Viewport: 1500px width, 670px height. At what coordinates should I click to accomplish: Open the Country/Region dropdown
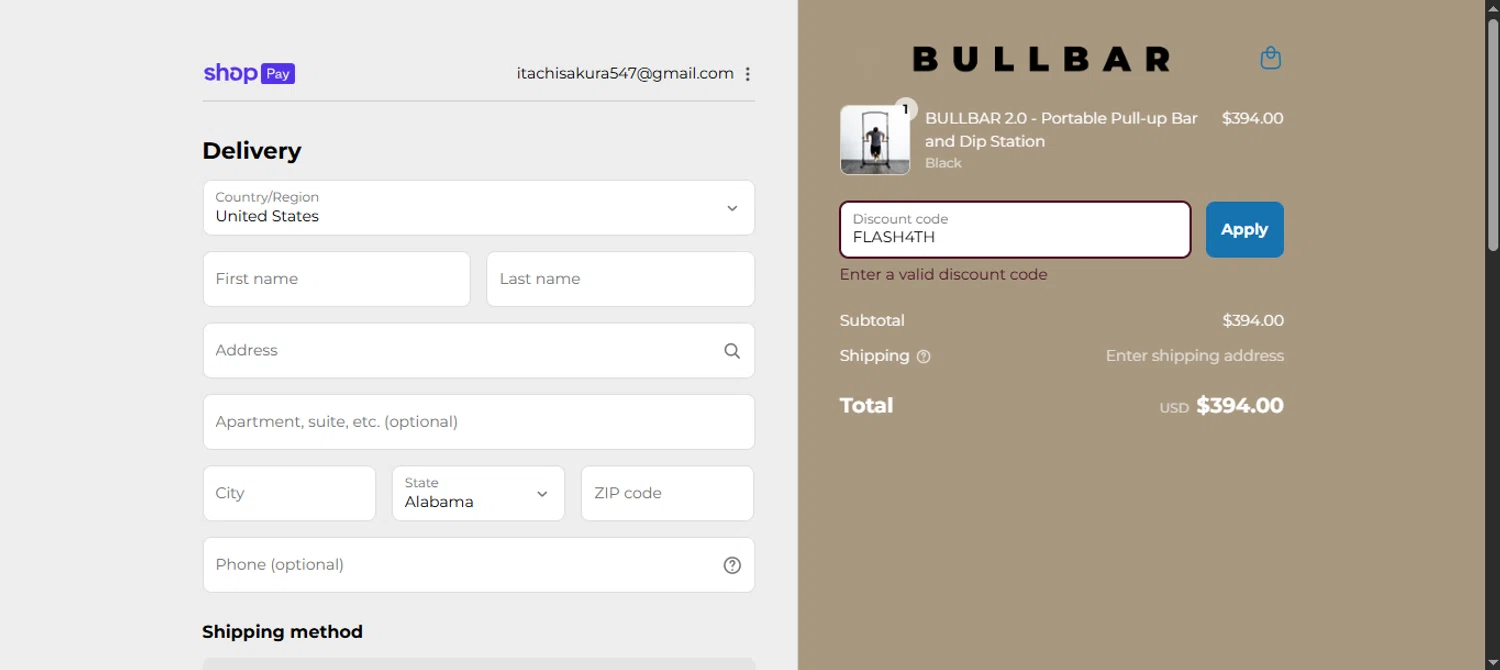click(x=479, y=208)
